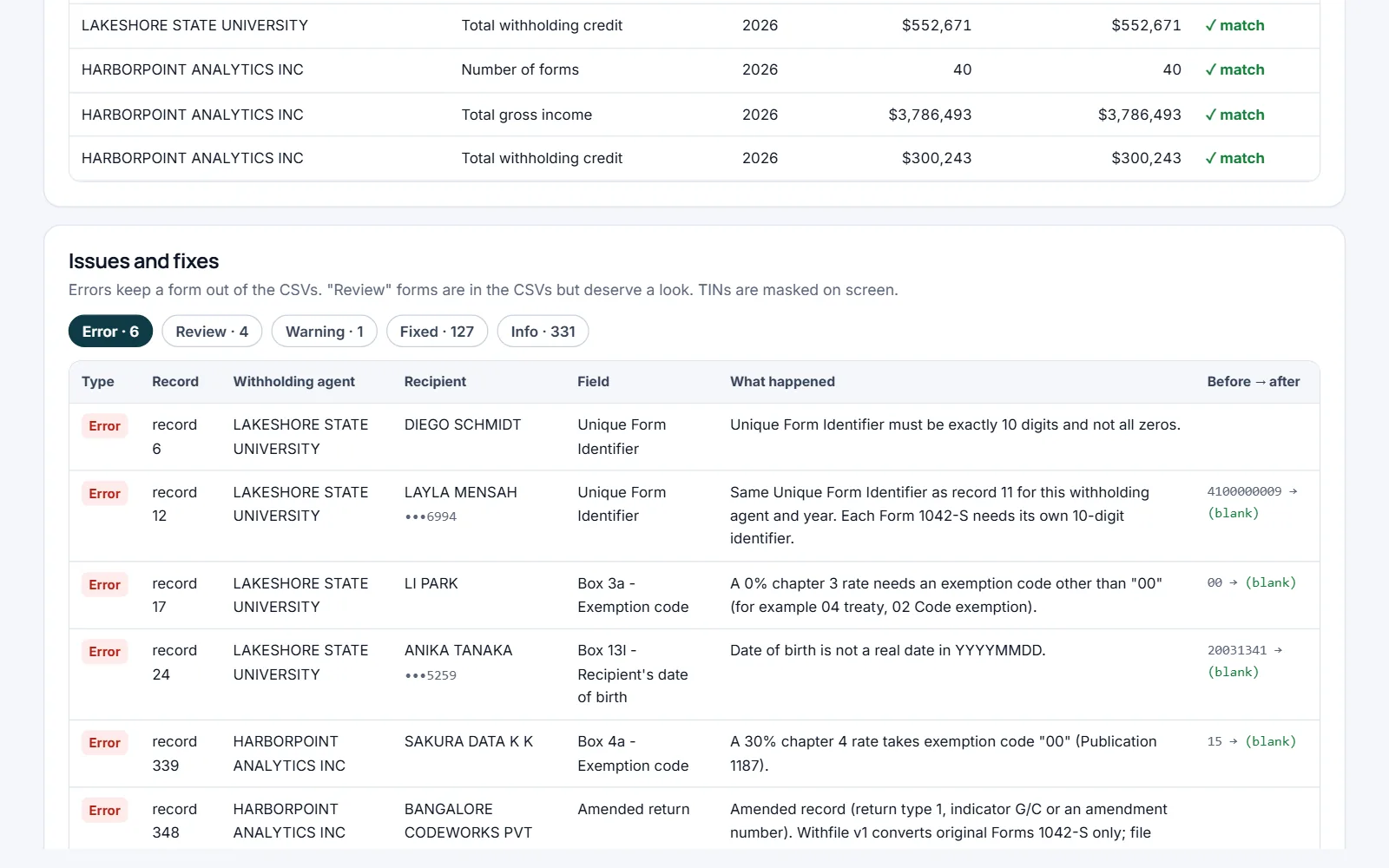
Task: Click the Error badge for record 339
Action: click(x=104, y=743)
